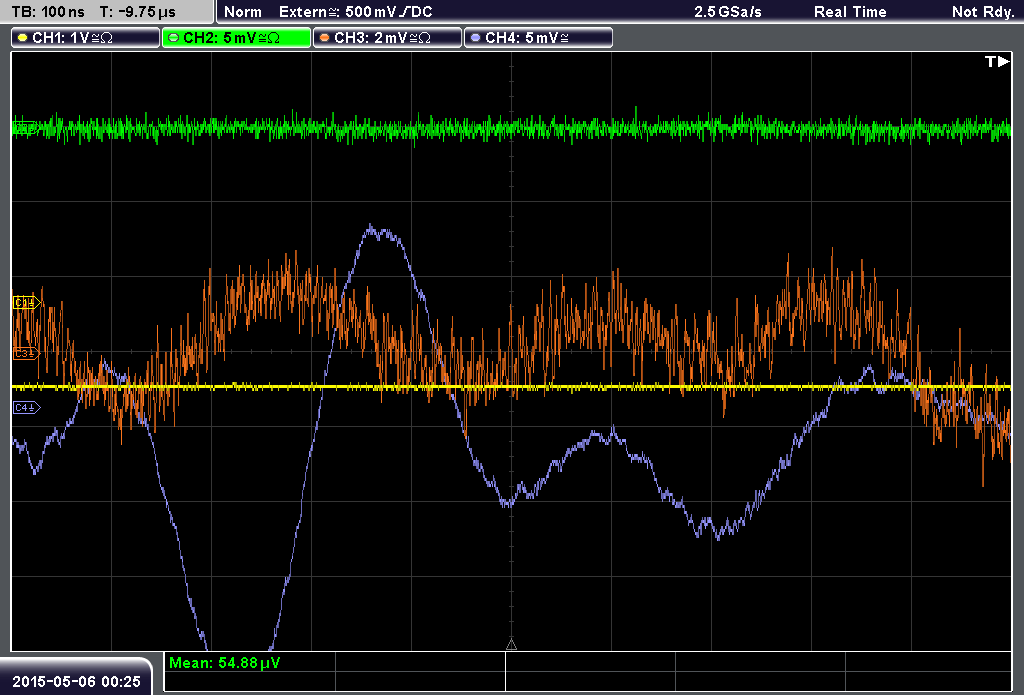Click the Mean: 54.88 µV measurement cell

[x=249, y=663]
